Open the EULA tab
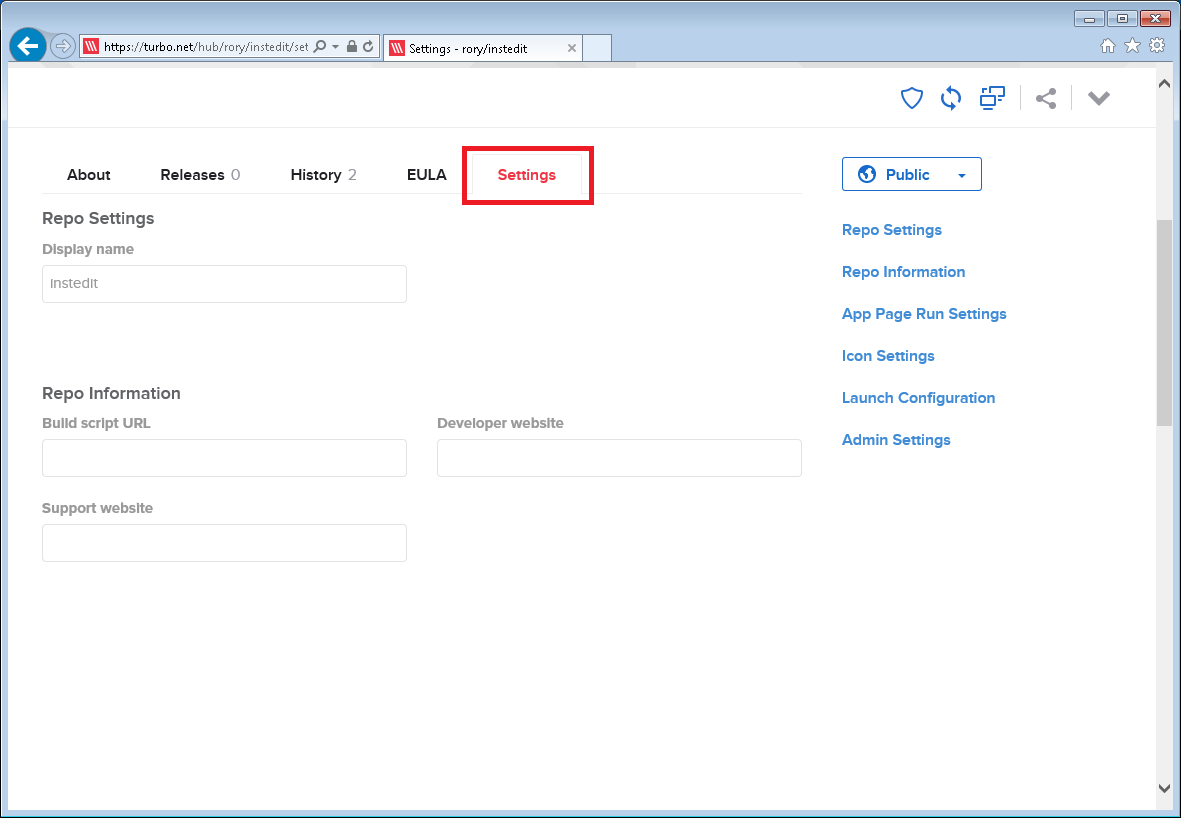 coord(427,174)
